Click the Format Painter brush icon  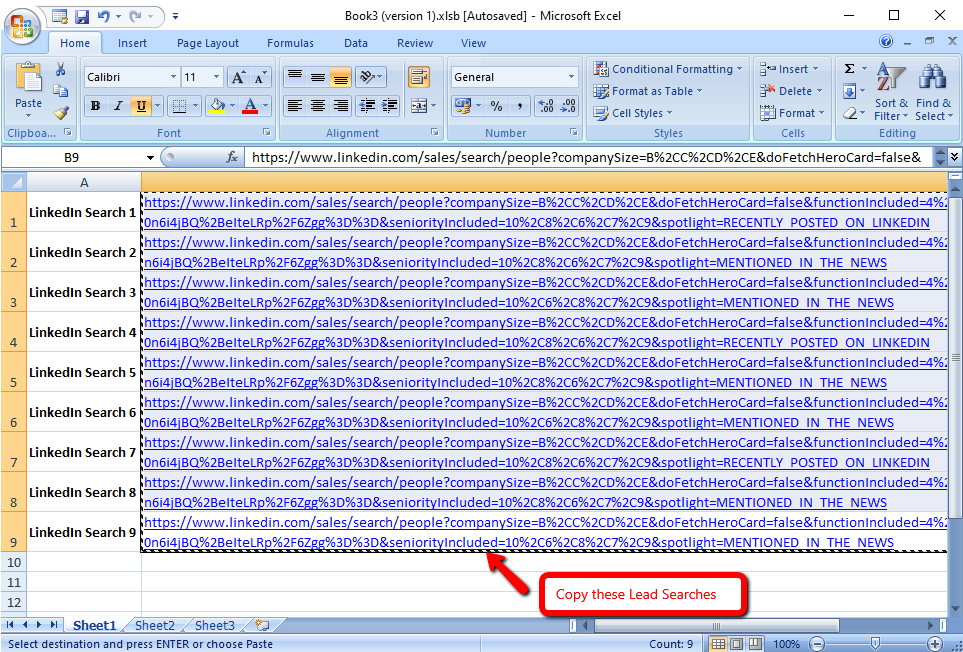(x=61, y=113)
